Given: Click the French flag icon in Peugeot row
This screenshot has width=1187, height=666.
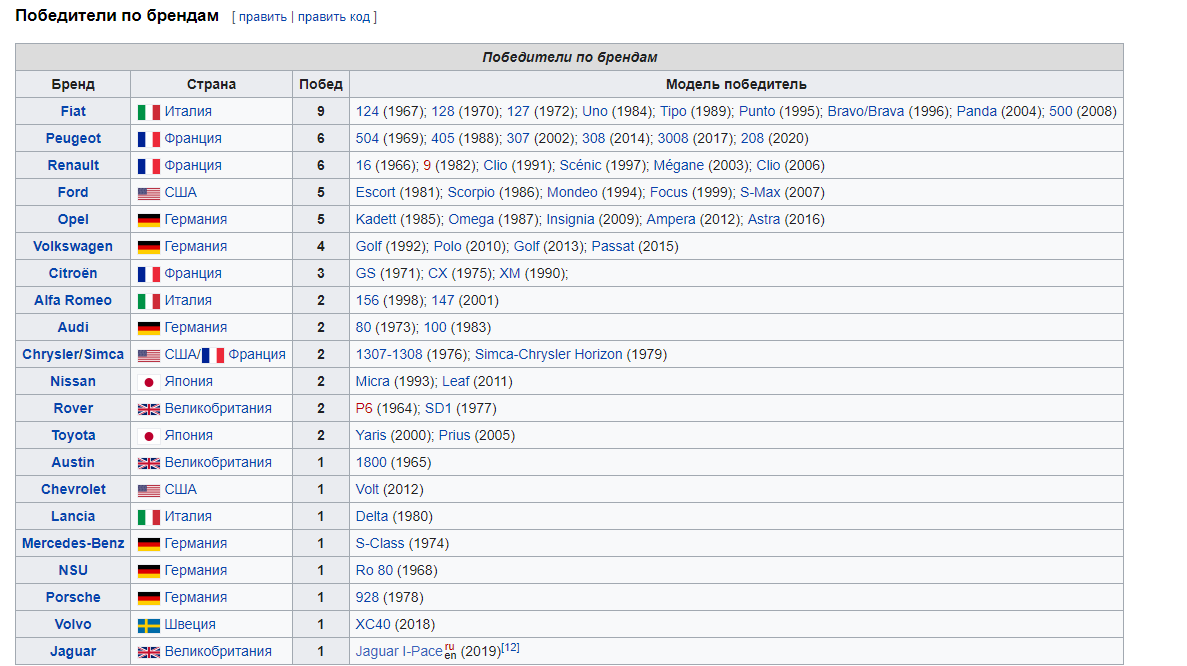Looking at the screenshot, I should click(x=148, y=139).
